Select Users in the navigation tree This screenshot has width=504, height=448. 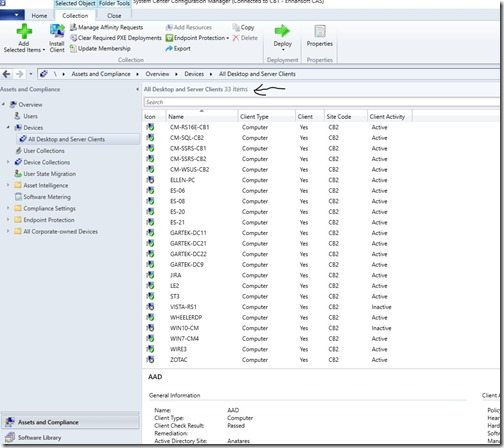(30, 116)
